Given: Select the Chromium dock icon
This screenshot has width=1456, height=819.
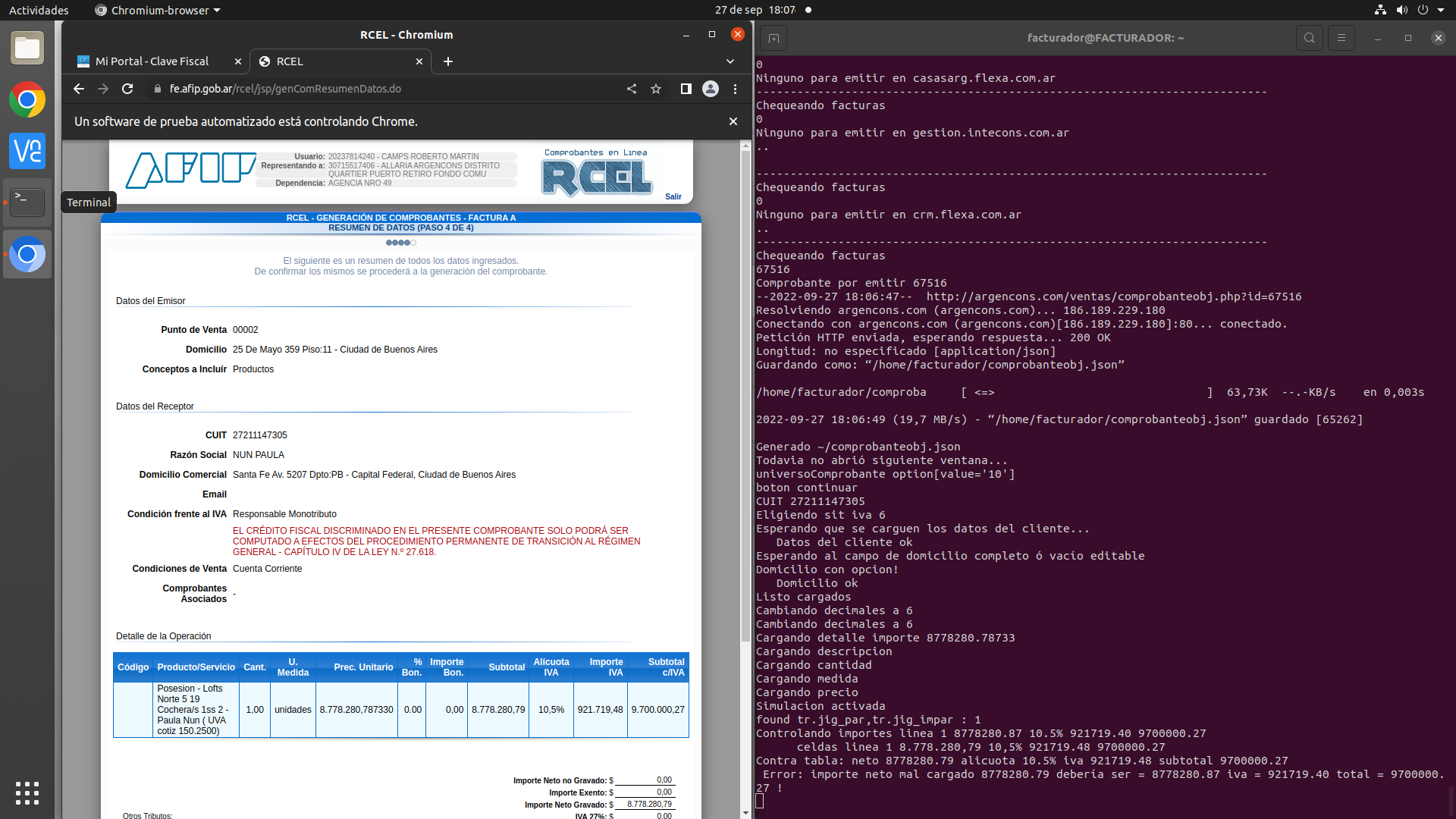Looking at the screenshot, I should pyautogui.click(x=27, y=254).
